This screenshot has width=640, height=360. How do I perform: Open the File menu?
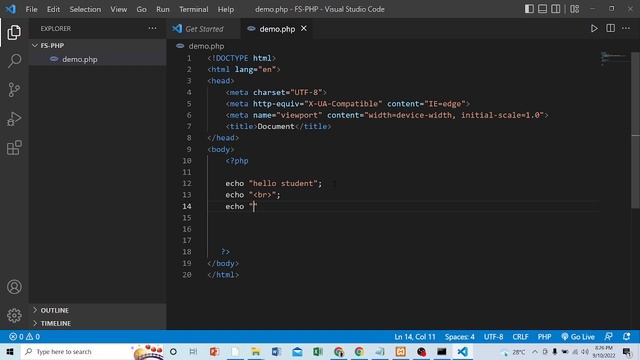coord(31,9)
